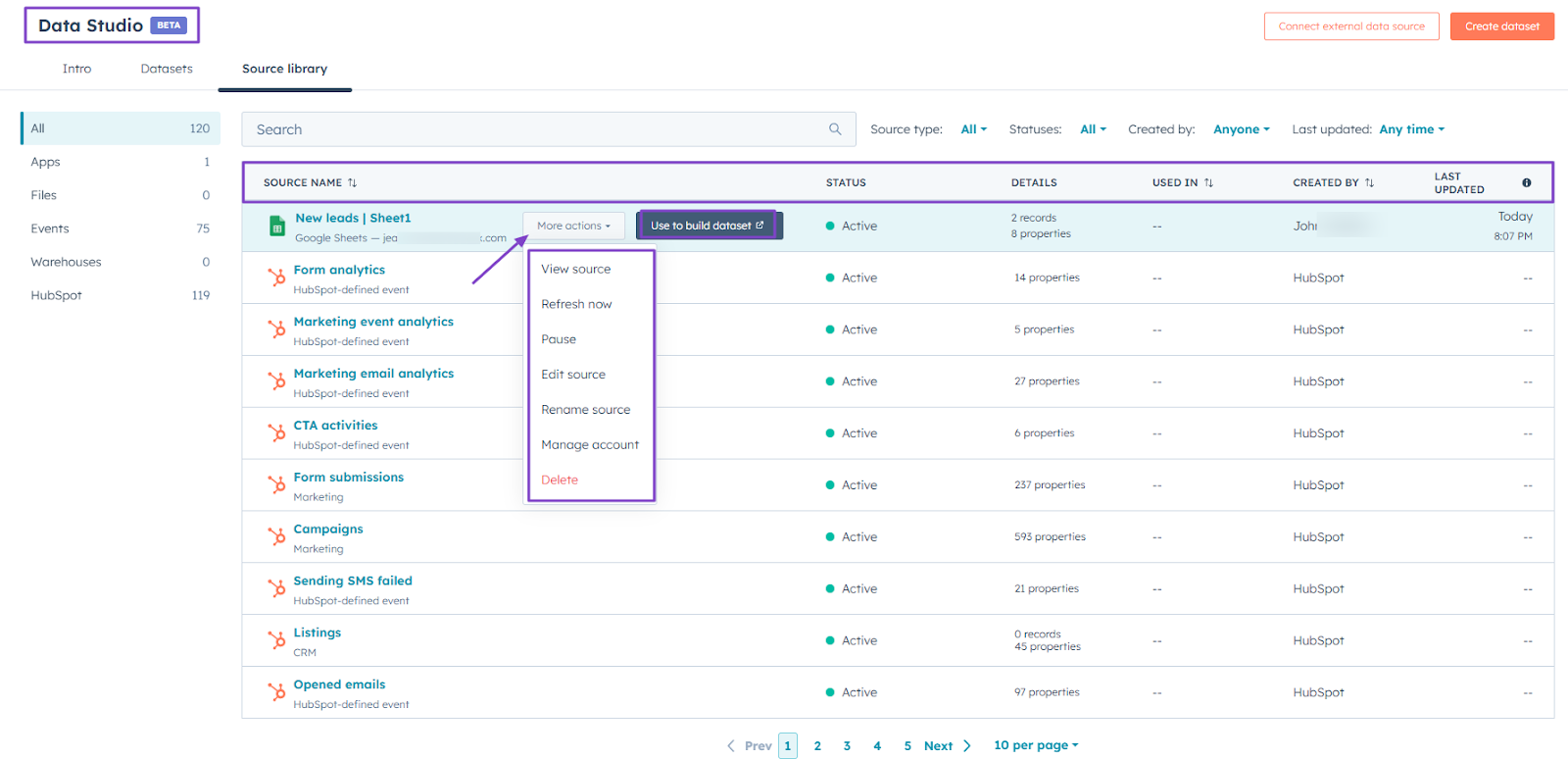
Task: Go to page 3
Action: click(x=847, y=746)
